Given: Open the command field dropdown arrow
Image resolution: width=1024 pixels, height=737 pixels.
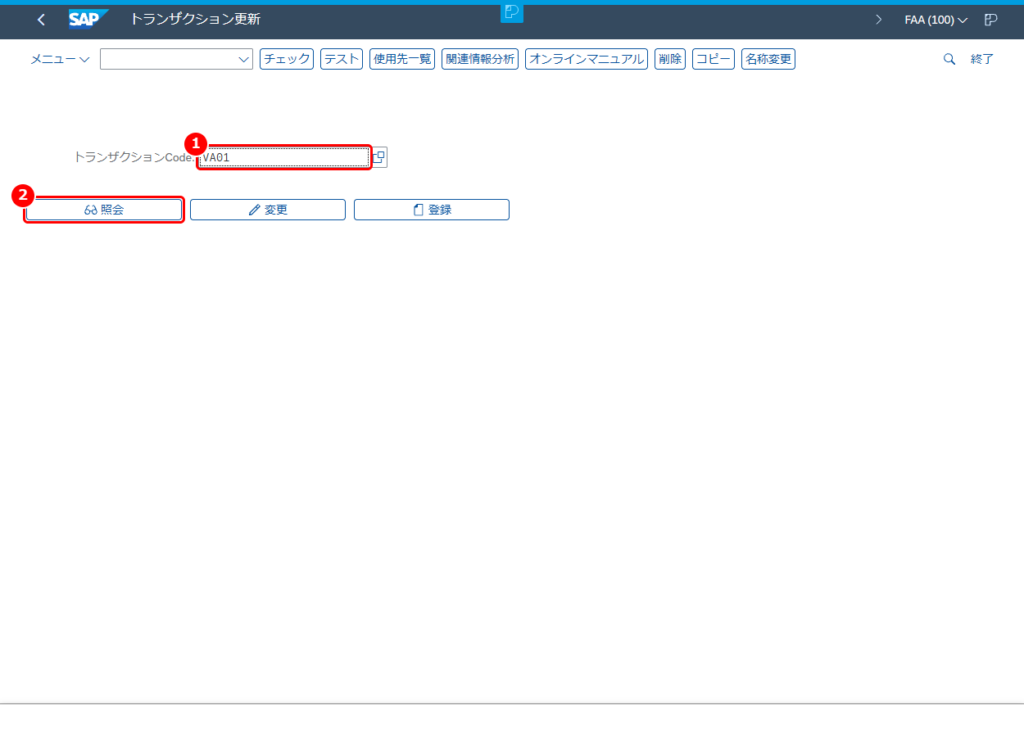Looking at the screenshot, I should [x=244, y=59].
